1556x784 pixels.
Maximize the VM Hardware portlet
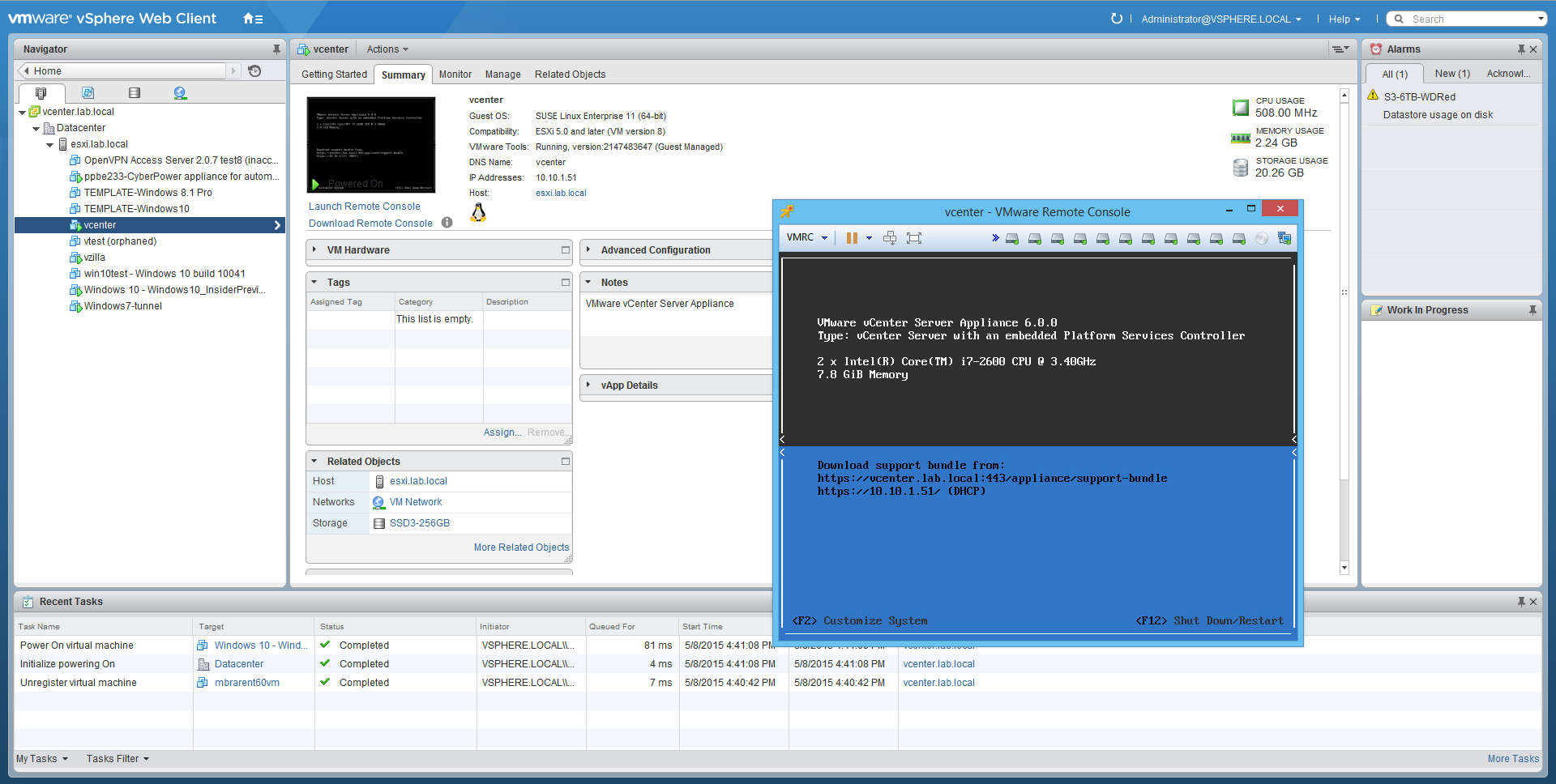click(566, 250)
